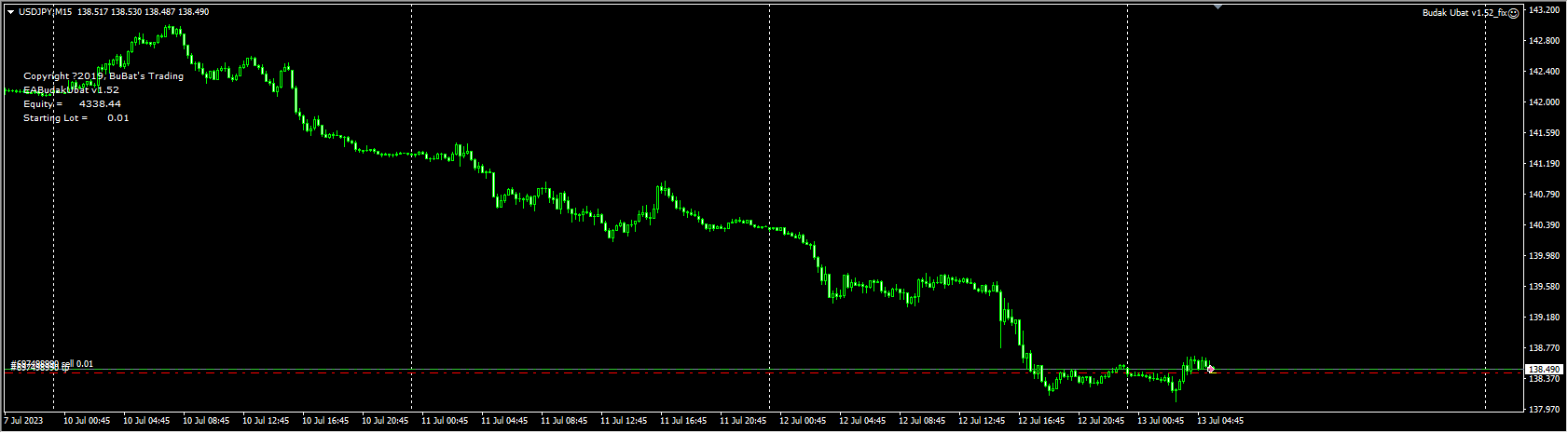The image size is (1568, 433).
Task: Click the 140.390 price scale value
Action: coord(1544,225)
